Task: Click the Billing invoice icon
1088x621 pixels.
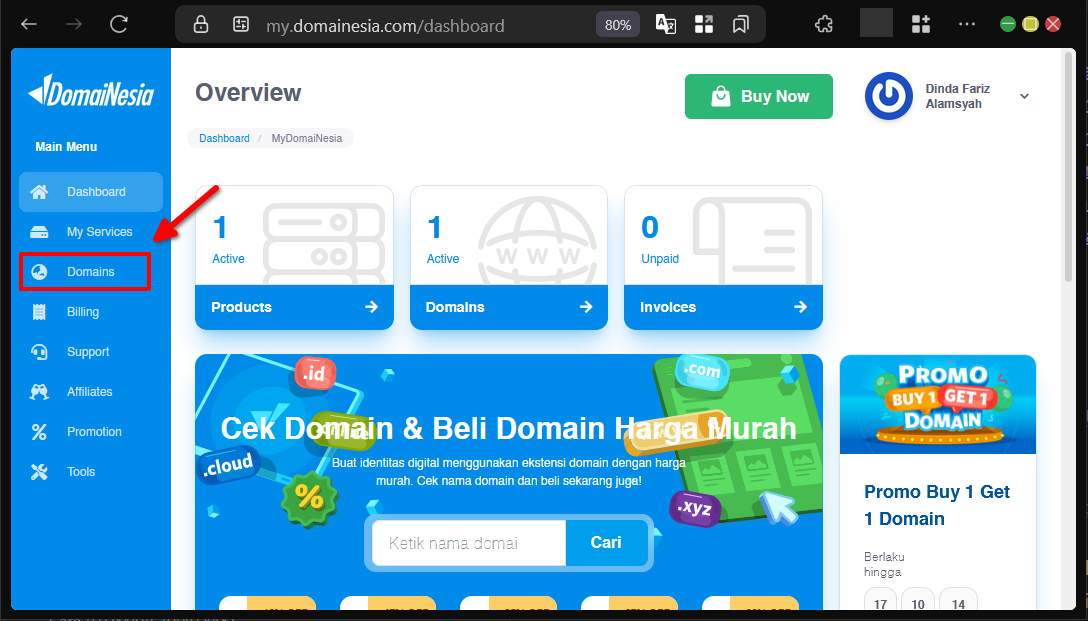Action: pyautogui.click(x=38, y=311)
